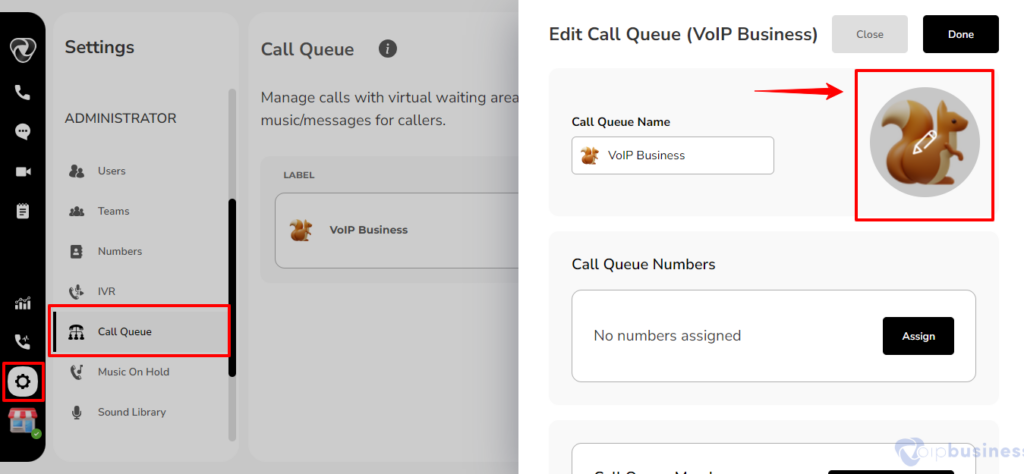This screenshot has width=1024, height=474.
Task: Open the AI call icon in sidebar
Action: click(x=23, y=342)
